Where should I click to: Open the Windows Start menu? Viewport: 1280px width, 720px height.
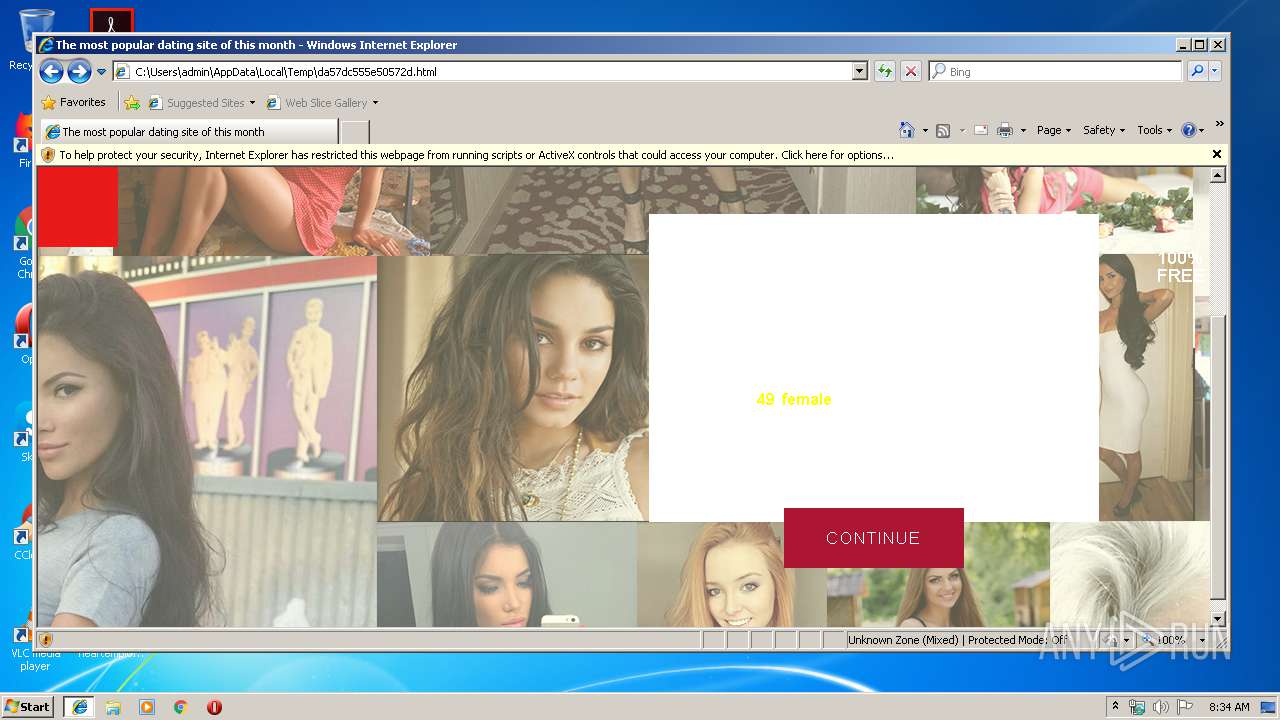pos(28,706)
